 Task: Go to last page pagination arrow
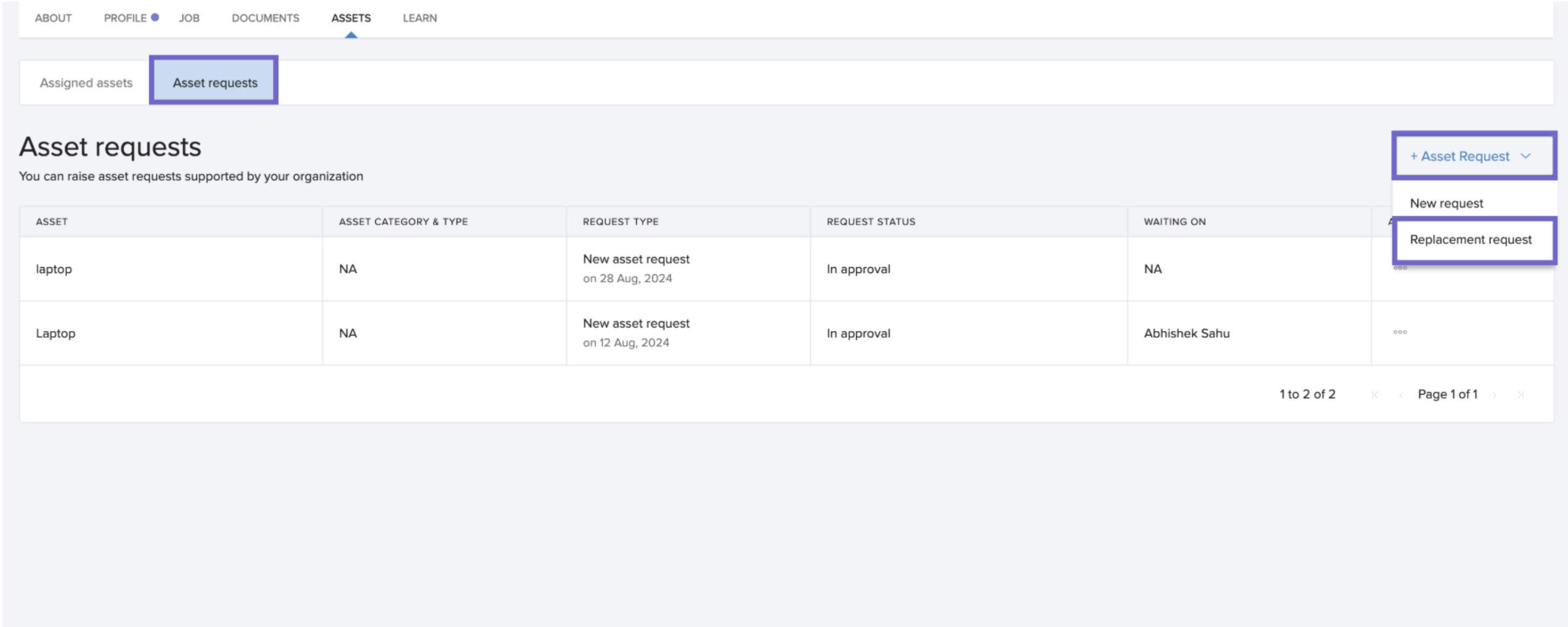click(1520, 395)
